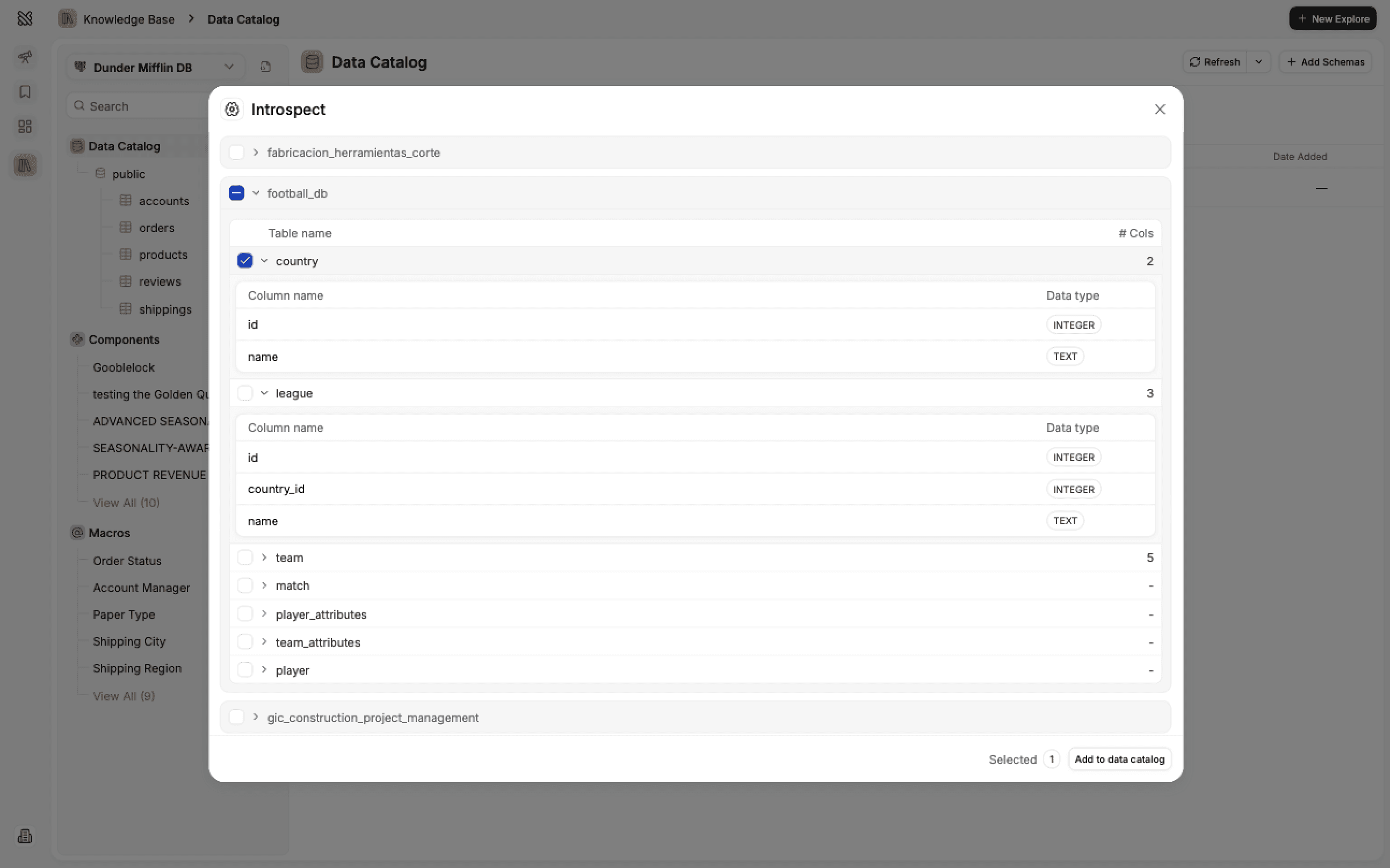This screenshot has width=1390, height=868.
Task: Click Add to data catalog button
Action: coord(1119,759)
